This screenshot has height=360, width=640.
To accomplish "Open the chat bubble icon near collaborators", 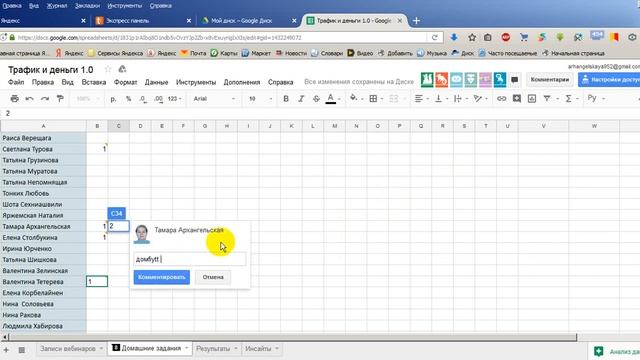I will pos(515,80).
